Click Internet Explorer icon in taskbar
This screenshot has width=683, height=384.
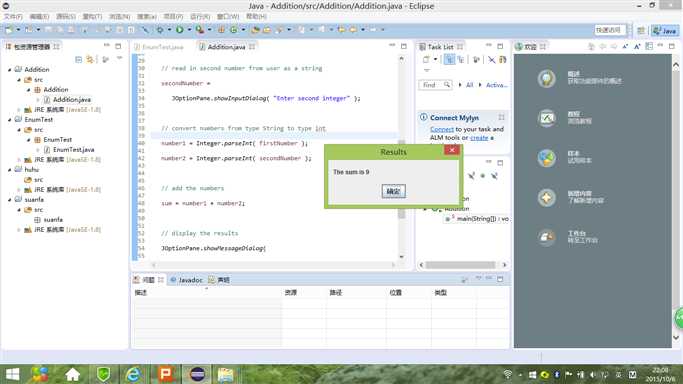[133, 374]
